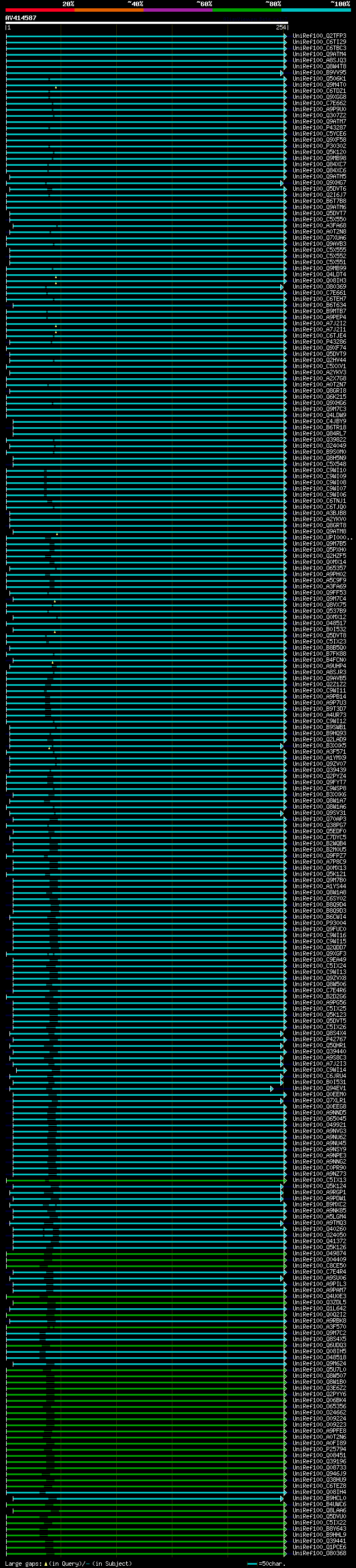Select label UniRef100_A9PEP4
This screenshot has height=1568, width=356.
(x=319, y=317)
